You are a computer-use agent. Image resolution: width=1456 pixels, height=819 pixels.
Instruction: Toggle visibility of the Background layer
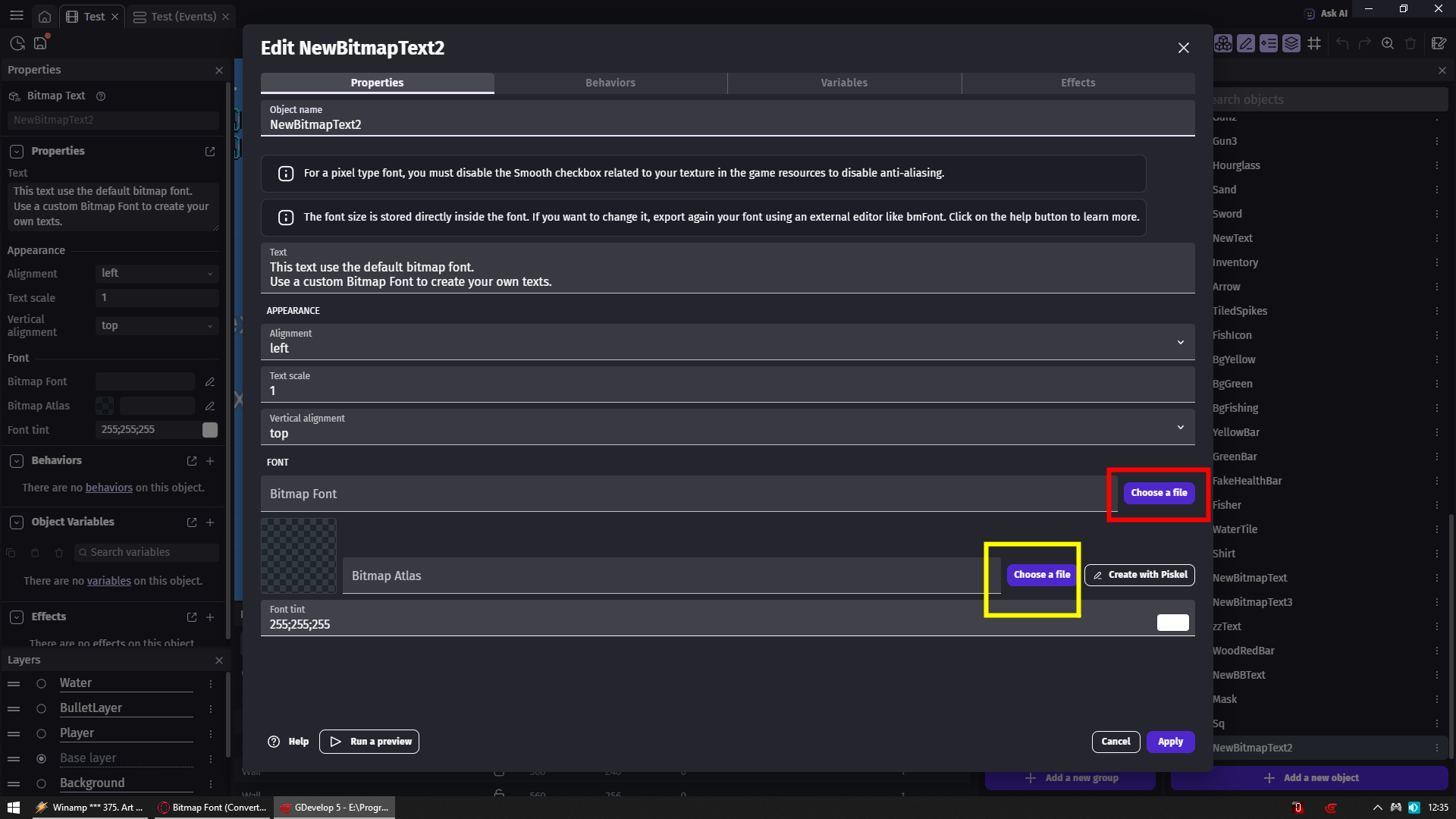(41, 783)
